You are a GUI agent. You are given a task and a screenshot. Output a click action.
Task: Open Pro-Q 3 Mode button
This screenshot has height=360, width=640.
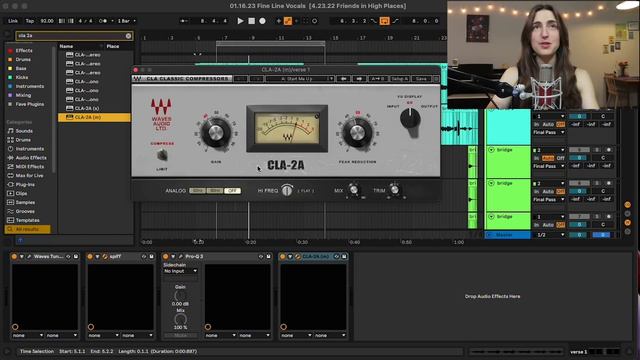point(180,335)
